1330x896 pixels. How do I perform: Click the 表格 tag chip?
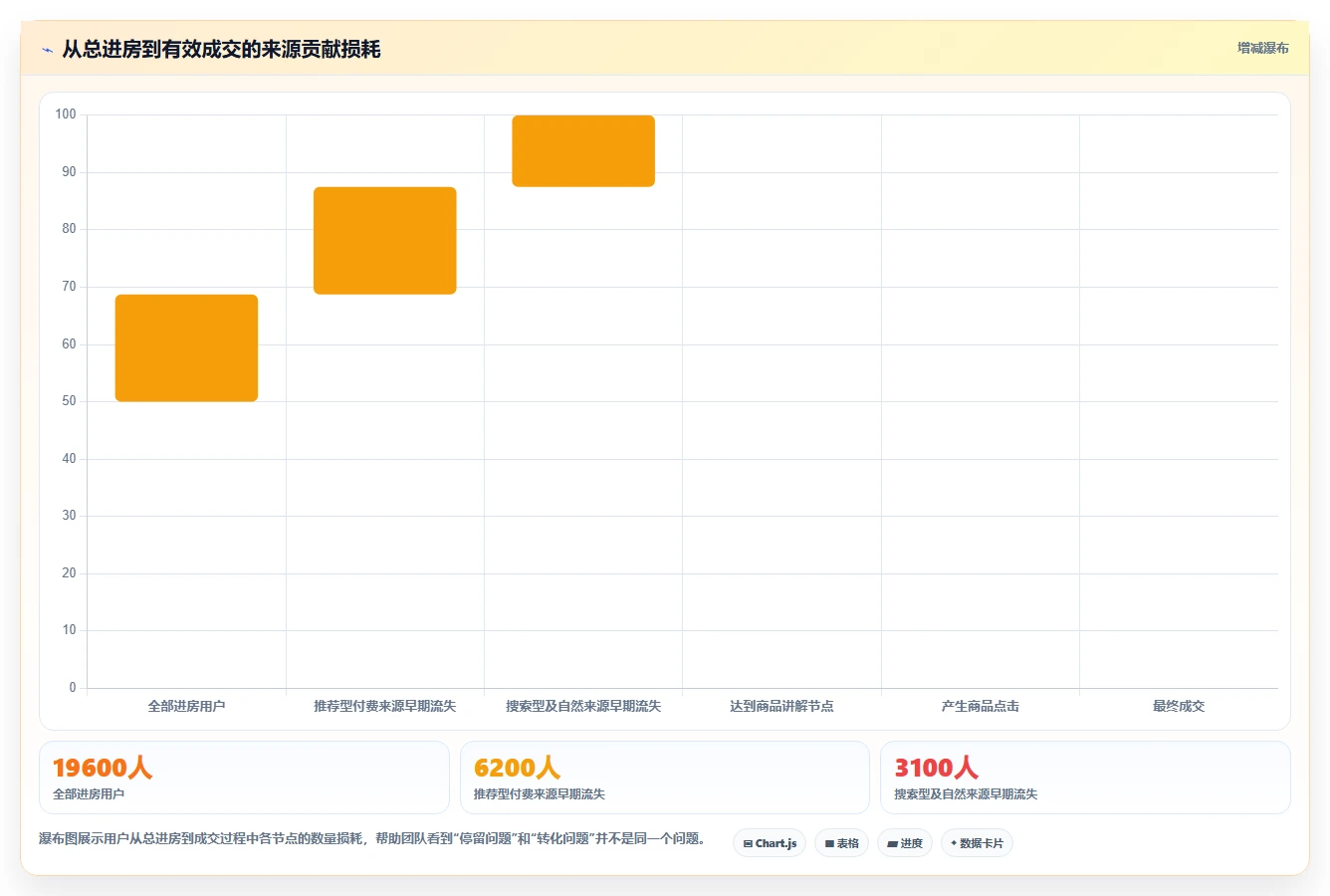tap(841, 843)
